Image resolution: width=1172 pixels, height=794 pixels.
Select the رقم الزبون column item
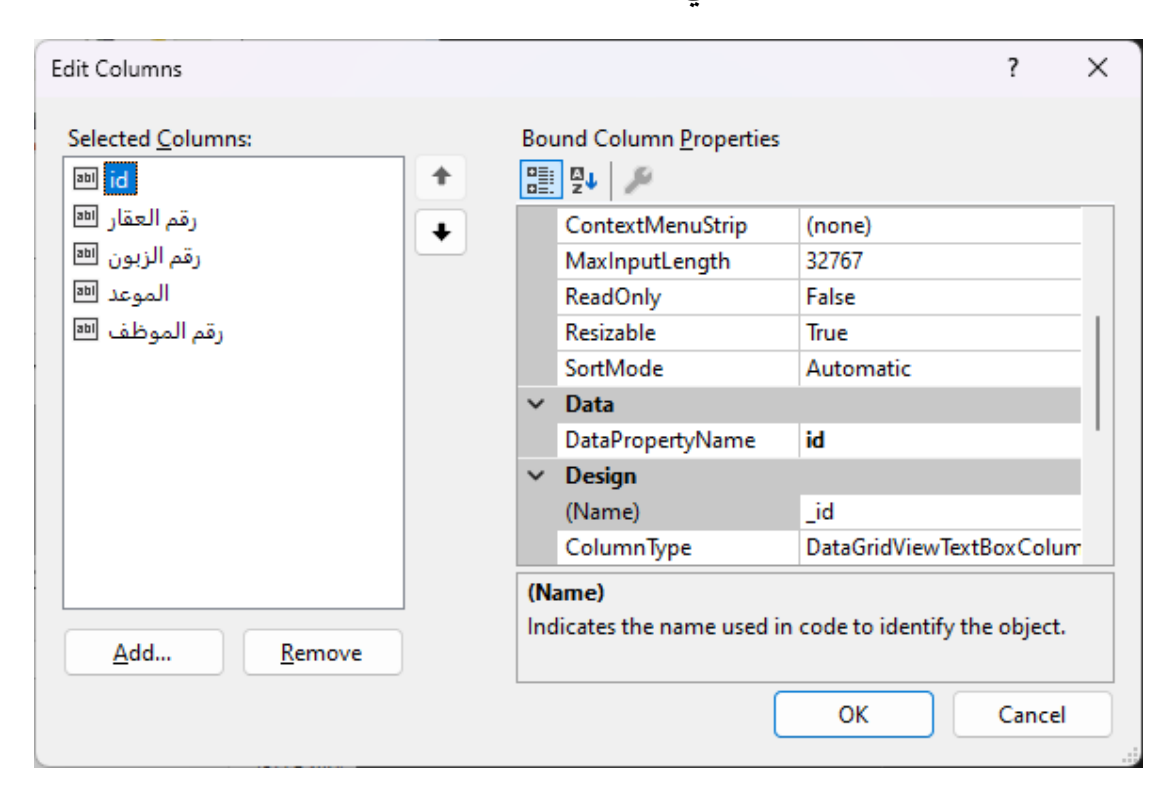[x=154, y=256]
